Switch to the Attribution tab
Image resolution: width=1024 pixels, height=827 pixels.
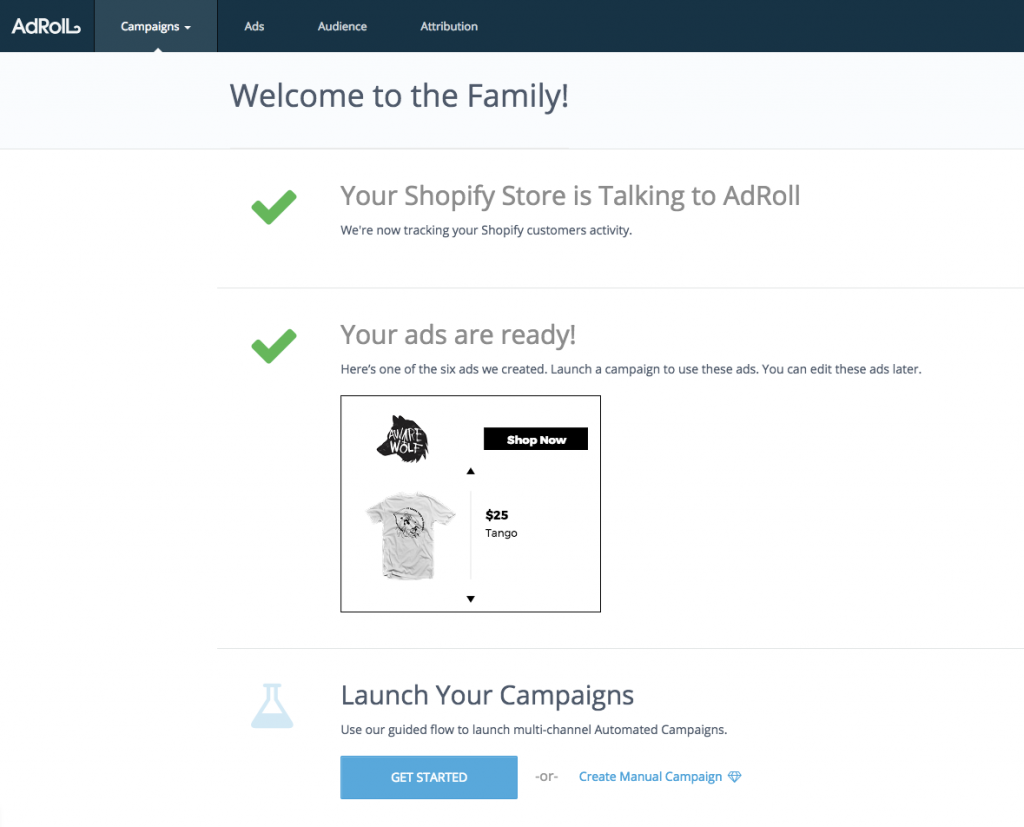point(449,26)
